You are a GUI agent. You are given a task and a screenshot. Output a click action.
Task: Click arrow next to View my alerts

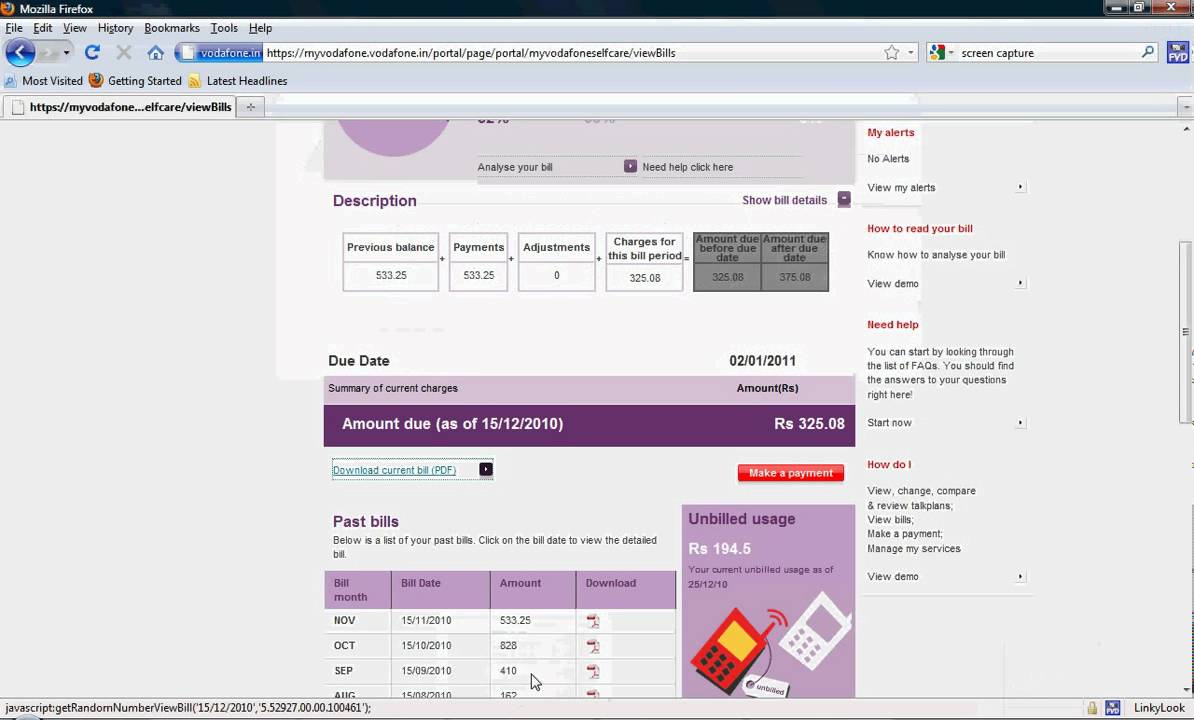coord(1020,186)
